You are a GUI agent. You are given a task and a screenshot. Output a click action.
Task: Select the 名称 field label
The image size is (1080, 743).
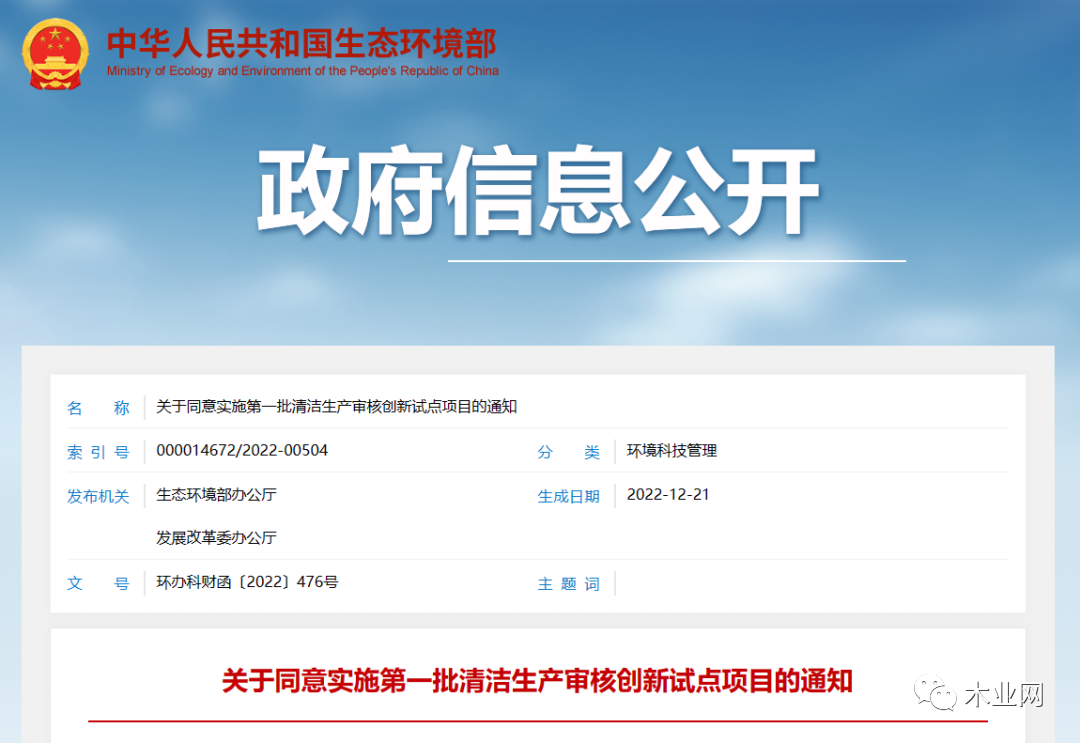coord(98,408)
